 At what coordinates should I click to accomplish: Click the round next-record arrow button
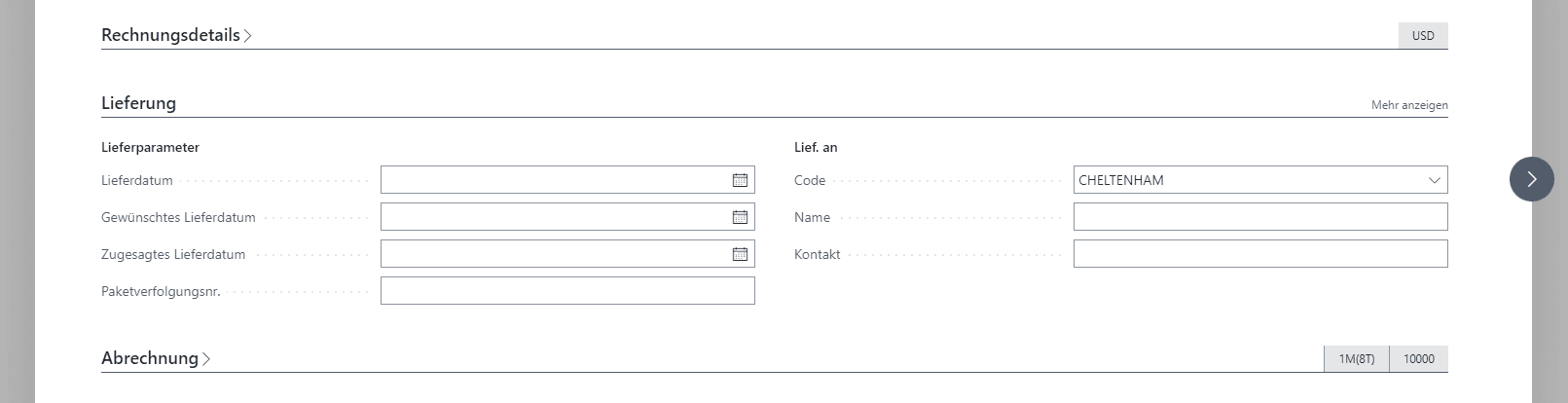[1531, 179]
